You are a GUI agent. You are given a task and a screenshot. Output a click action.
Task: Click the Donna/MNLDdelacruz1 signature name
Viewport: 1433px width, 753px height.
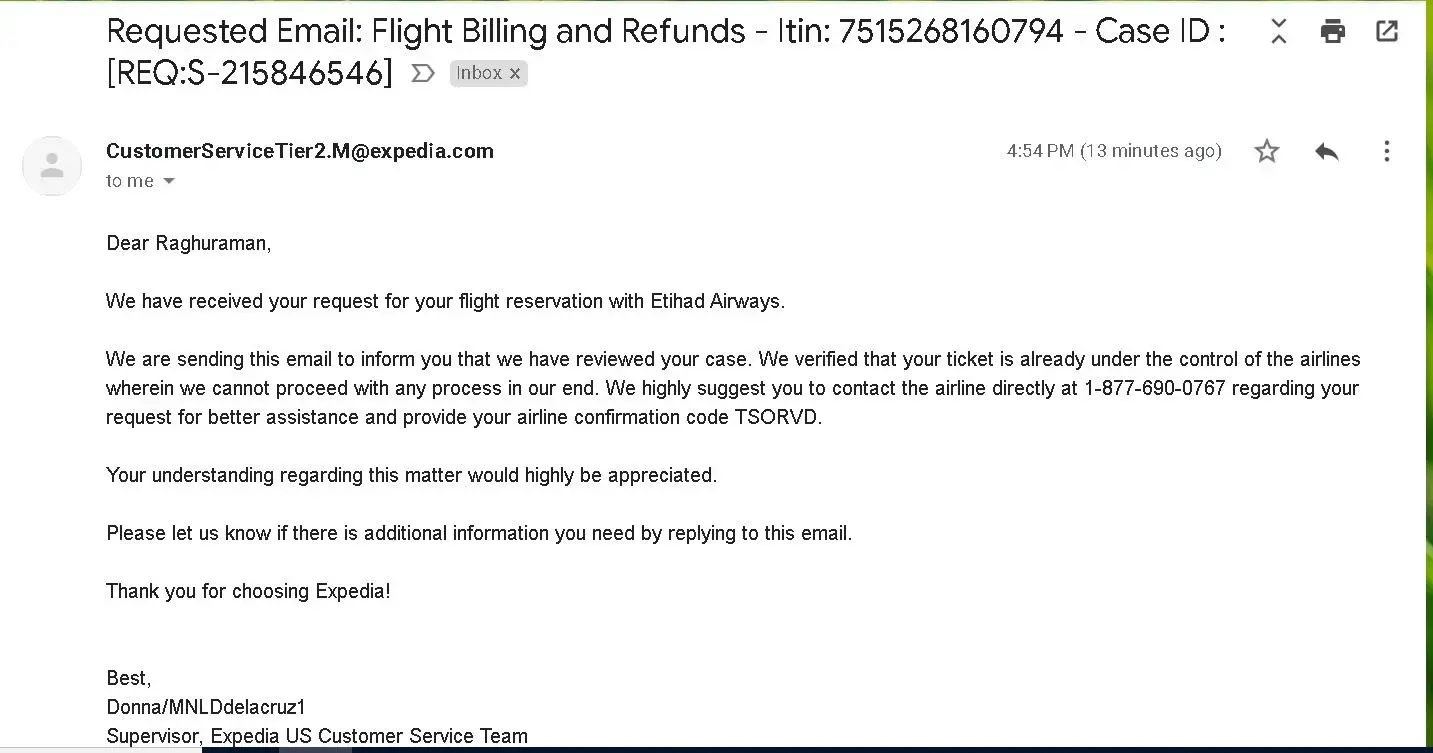205,707
